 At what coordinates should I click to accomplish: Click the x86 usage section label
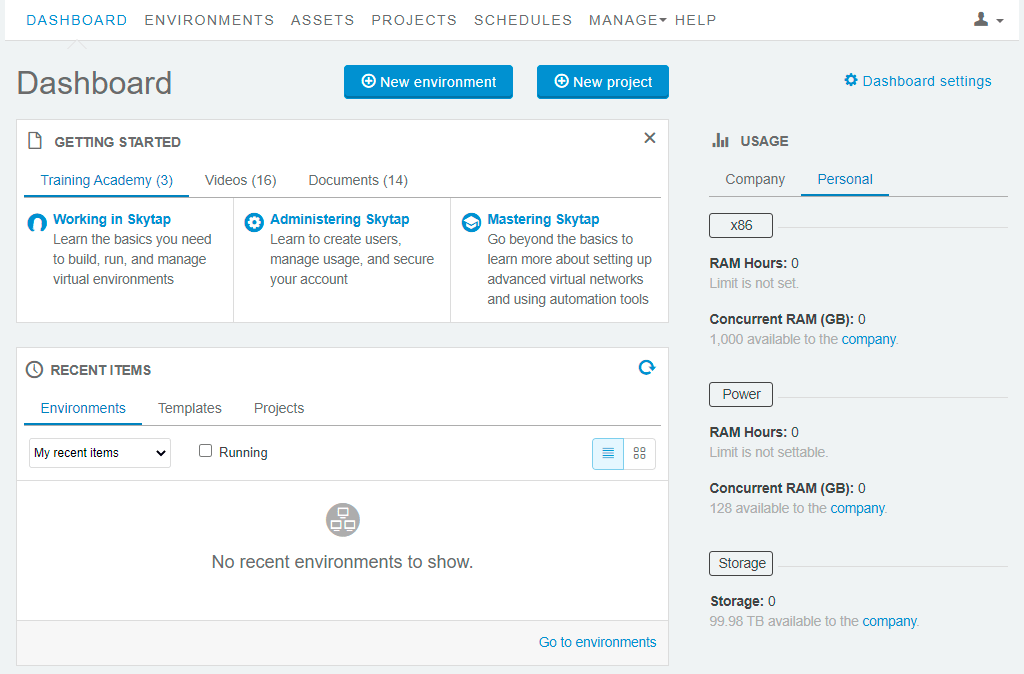tap(741, 225)
